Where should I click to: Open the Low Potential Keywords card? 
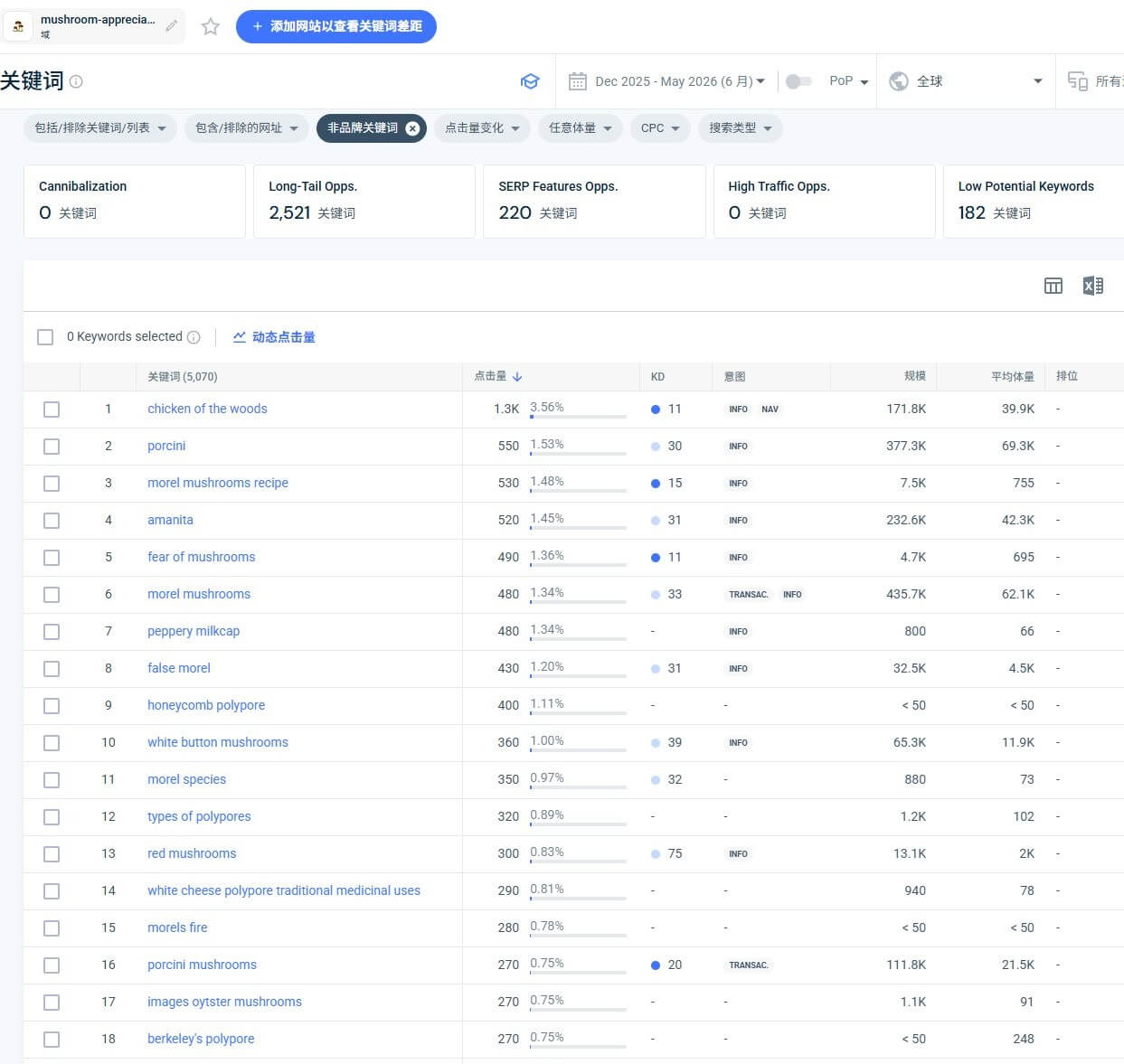click(1034, 202)
